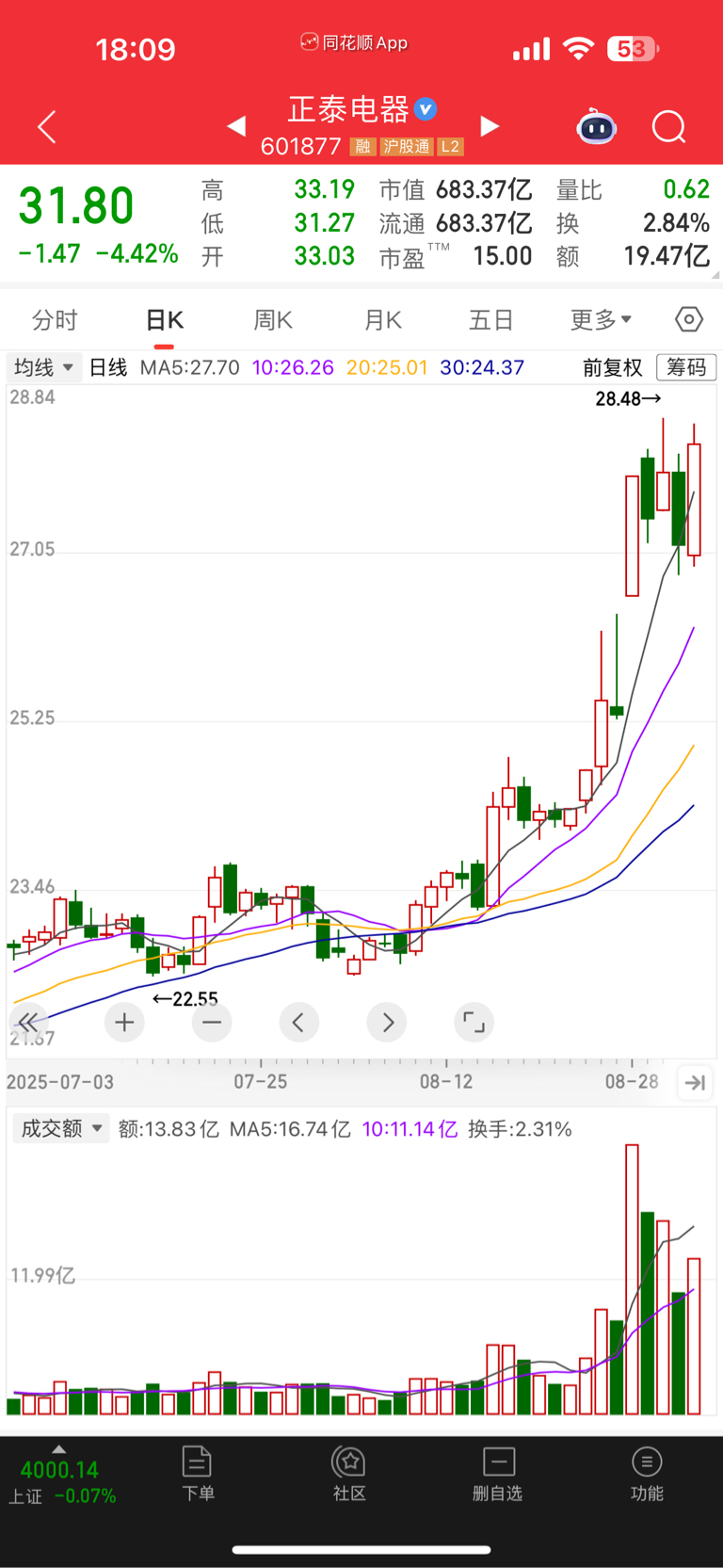Open 成交额 sub-indicator dropdown
Viewport: 723px width, 1568px height.
tap(61, 1128)
